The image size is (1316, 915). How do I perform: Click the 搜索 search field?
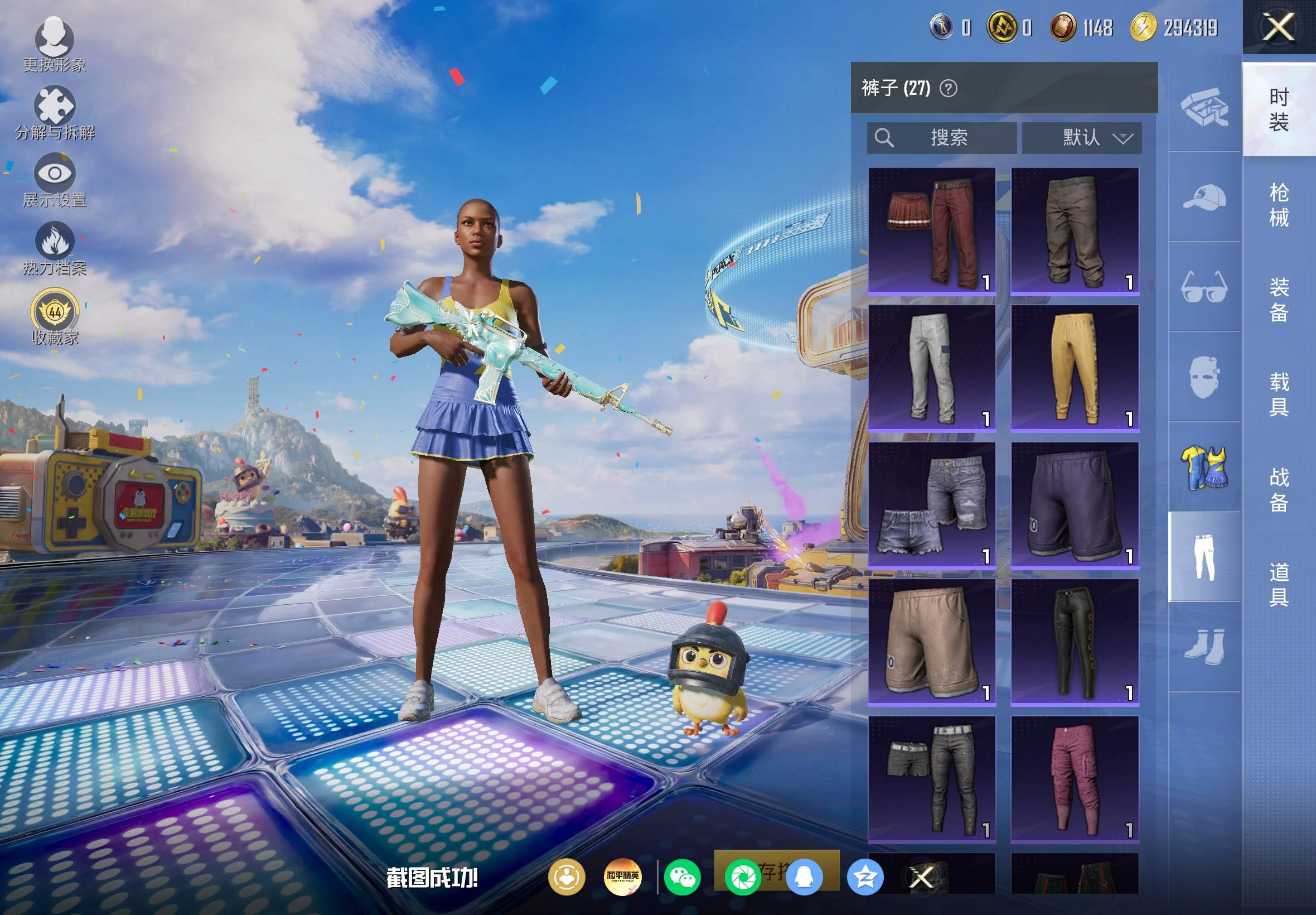941,138
